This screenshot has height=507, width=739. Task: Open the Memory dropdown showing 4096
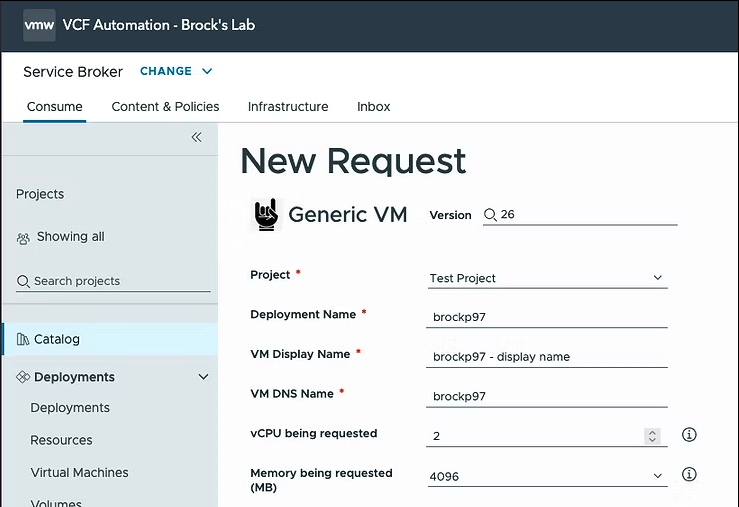point(547,476)
